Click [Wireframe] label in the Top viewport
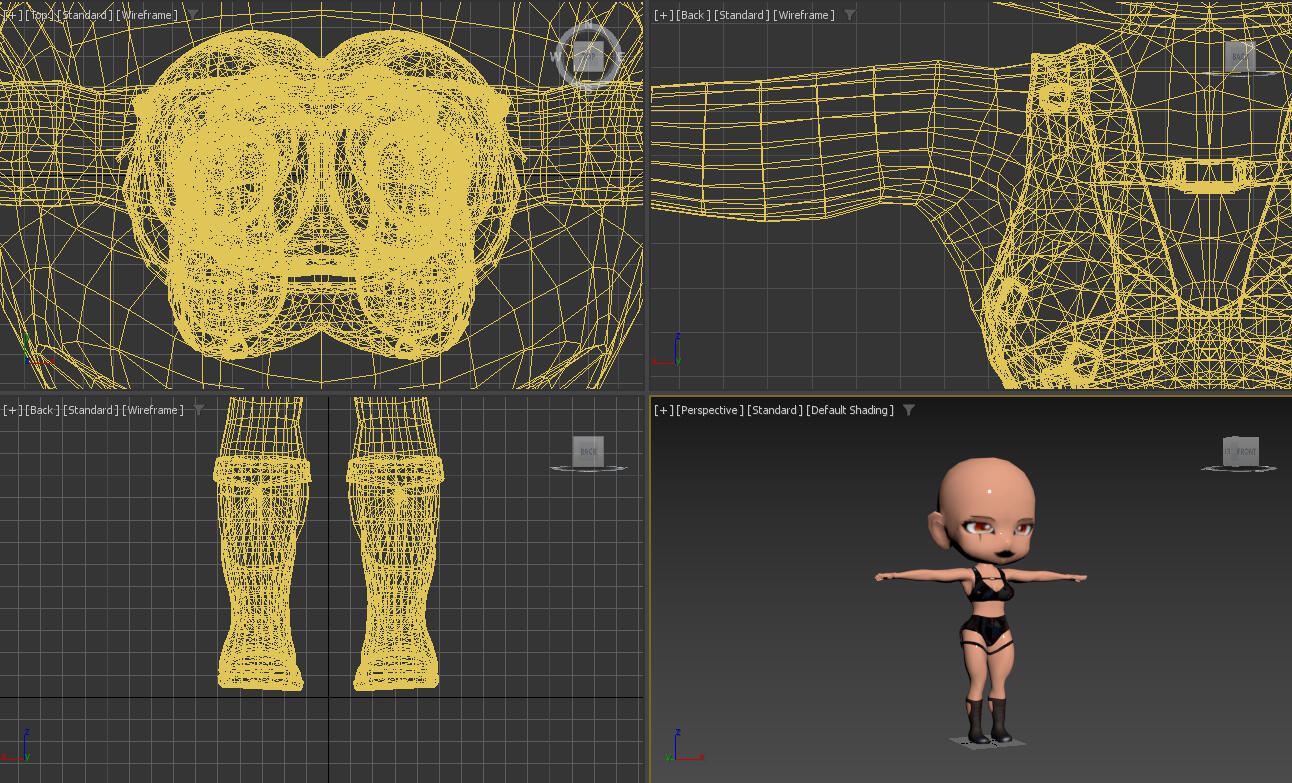The height and width of the screenshot is (783, 1292). pos(147,15)
